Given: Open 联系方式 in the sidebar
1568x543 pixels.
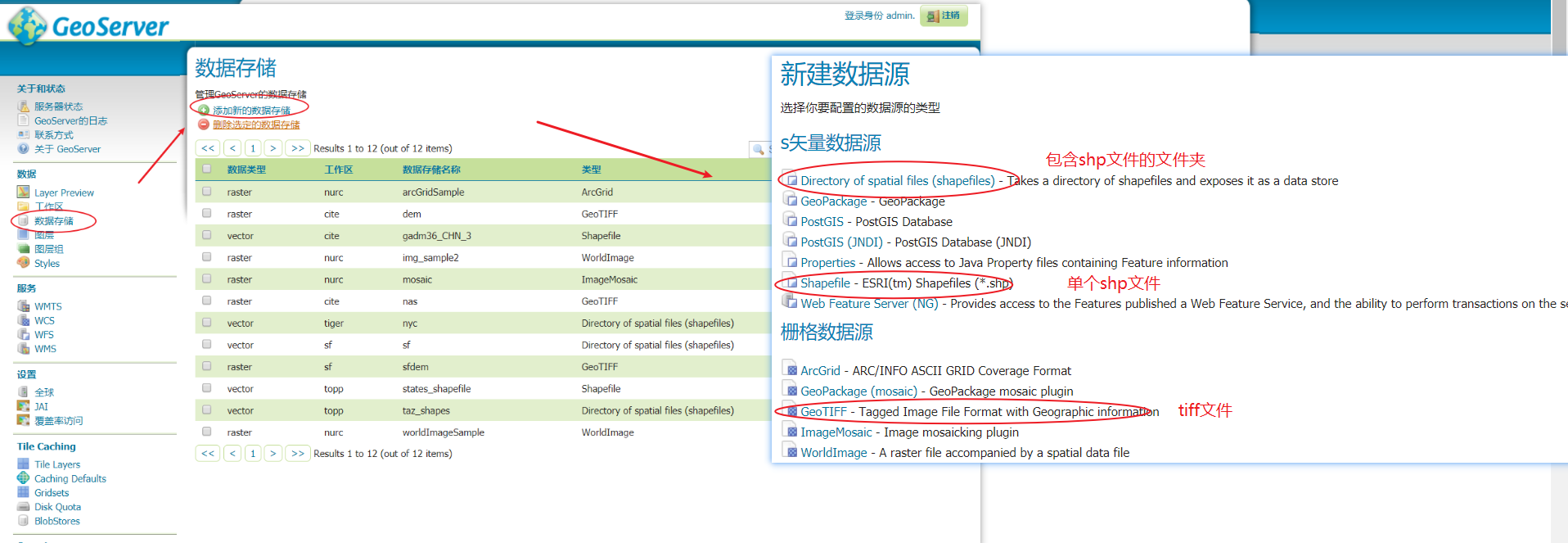Looking at the screenshot, I should pos(53,135).
